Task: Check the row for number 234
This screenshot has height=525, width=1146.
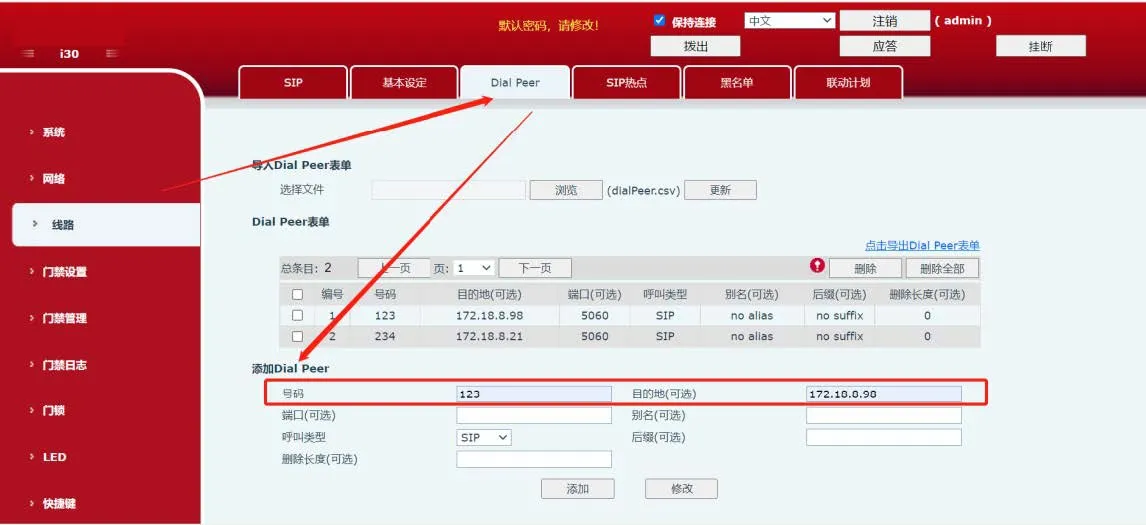Action: point(297,337)
